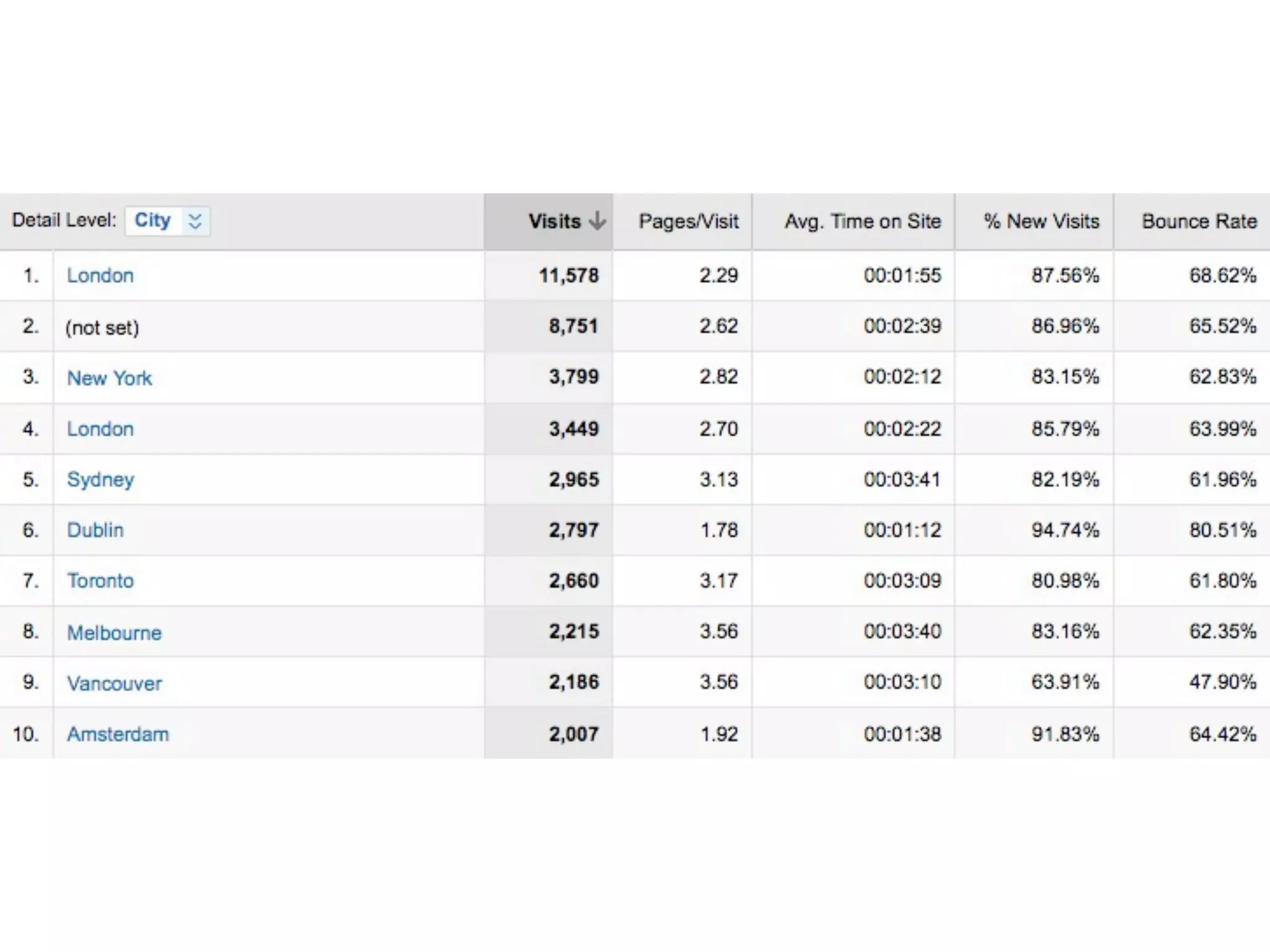This screenshot has width=1270, height=952.
Task: Select the 11,578 visits cell
Action: [x=569, y=275]
